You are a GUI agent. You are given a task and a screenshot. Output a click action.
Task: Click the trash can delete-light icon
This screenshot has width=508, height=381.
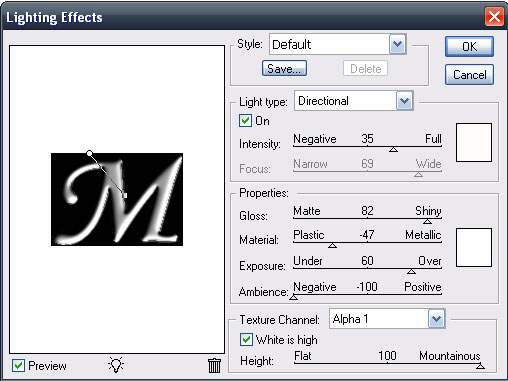pyautogui.click(x=214, y=366)
